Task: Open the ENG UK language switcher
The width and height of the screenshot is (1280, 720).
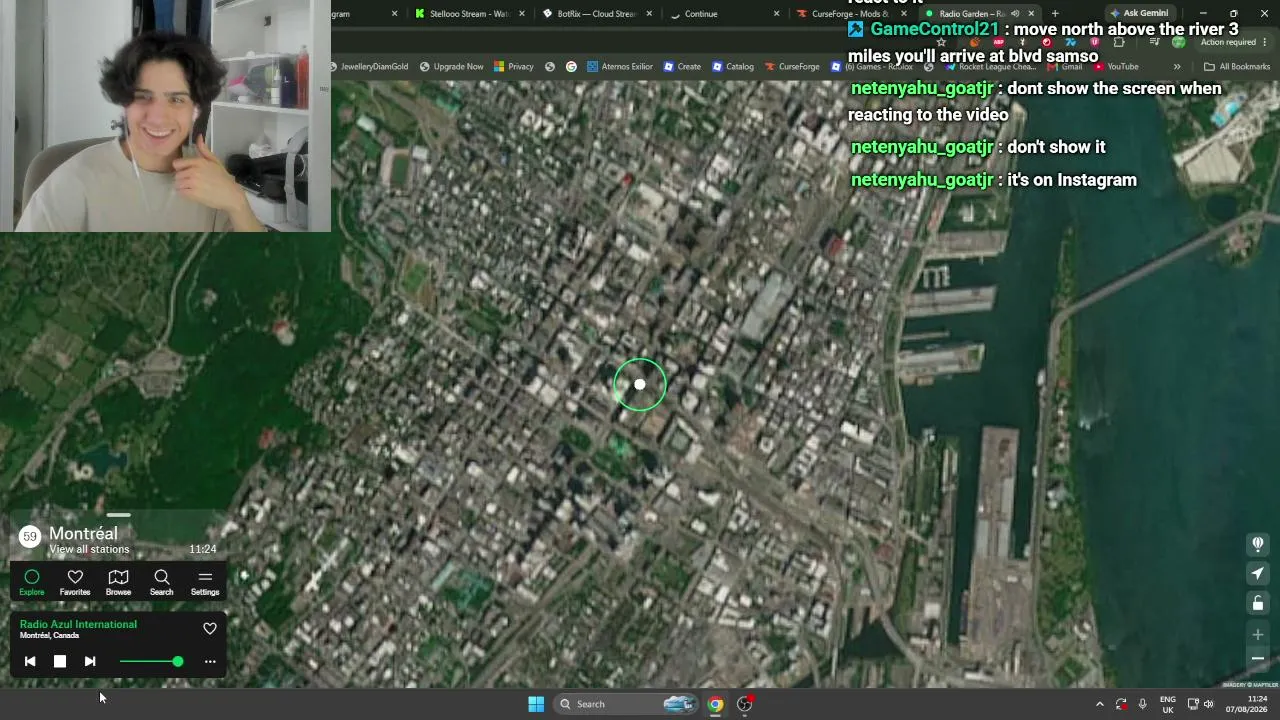Action: coord(1167,704)
